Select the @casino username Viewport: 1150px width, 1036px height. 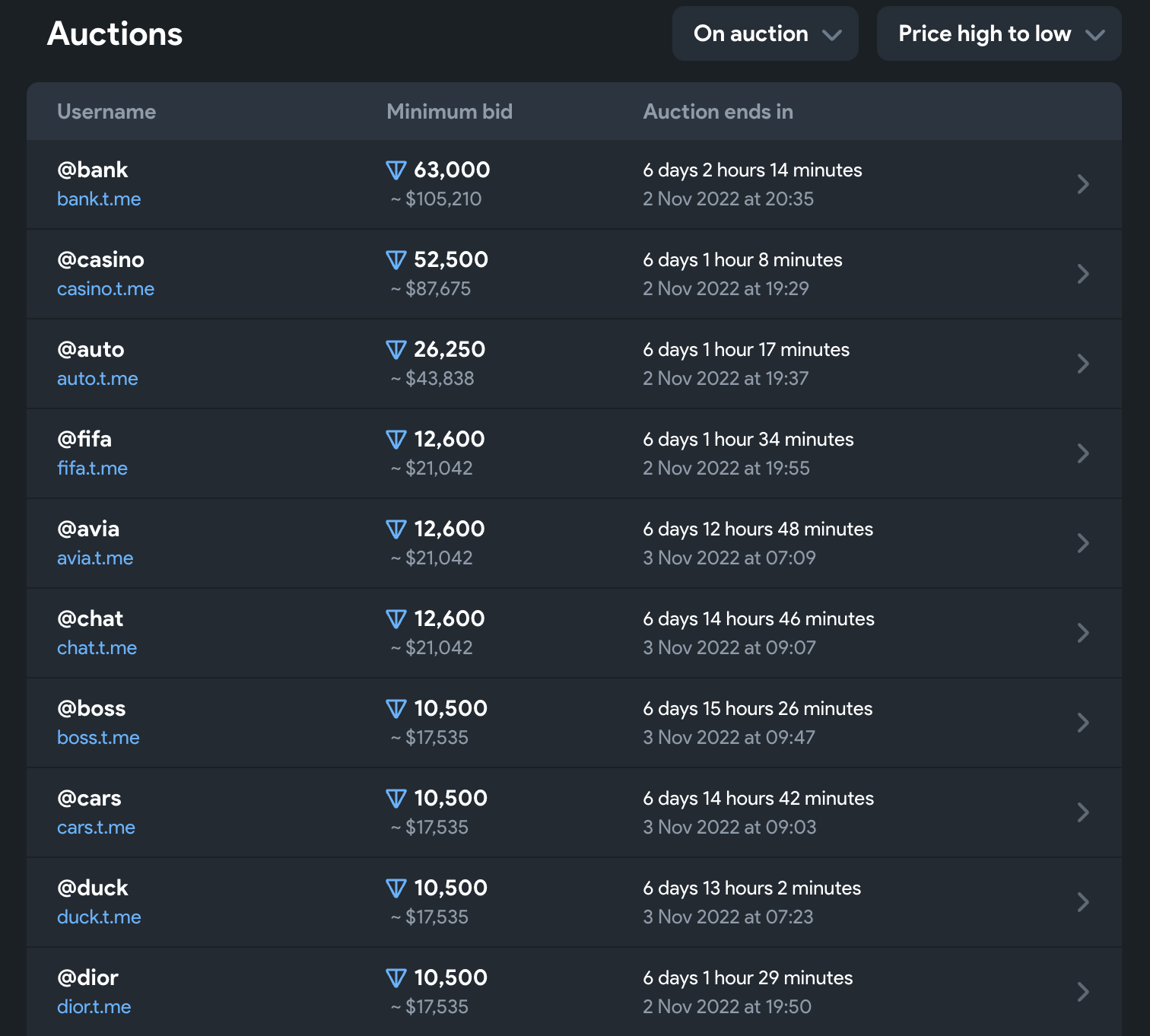(x=100, y=259)
